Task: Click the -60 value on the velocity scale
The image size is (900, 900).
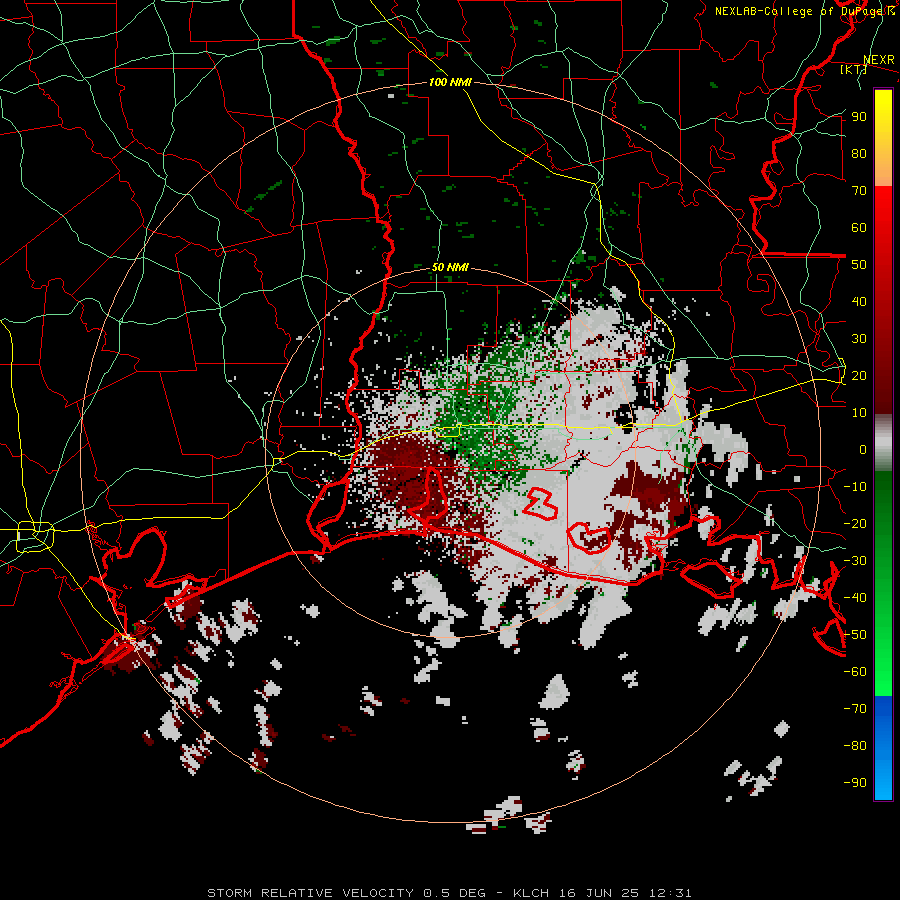Action: pos(855,672)
